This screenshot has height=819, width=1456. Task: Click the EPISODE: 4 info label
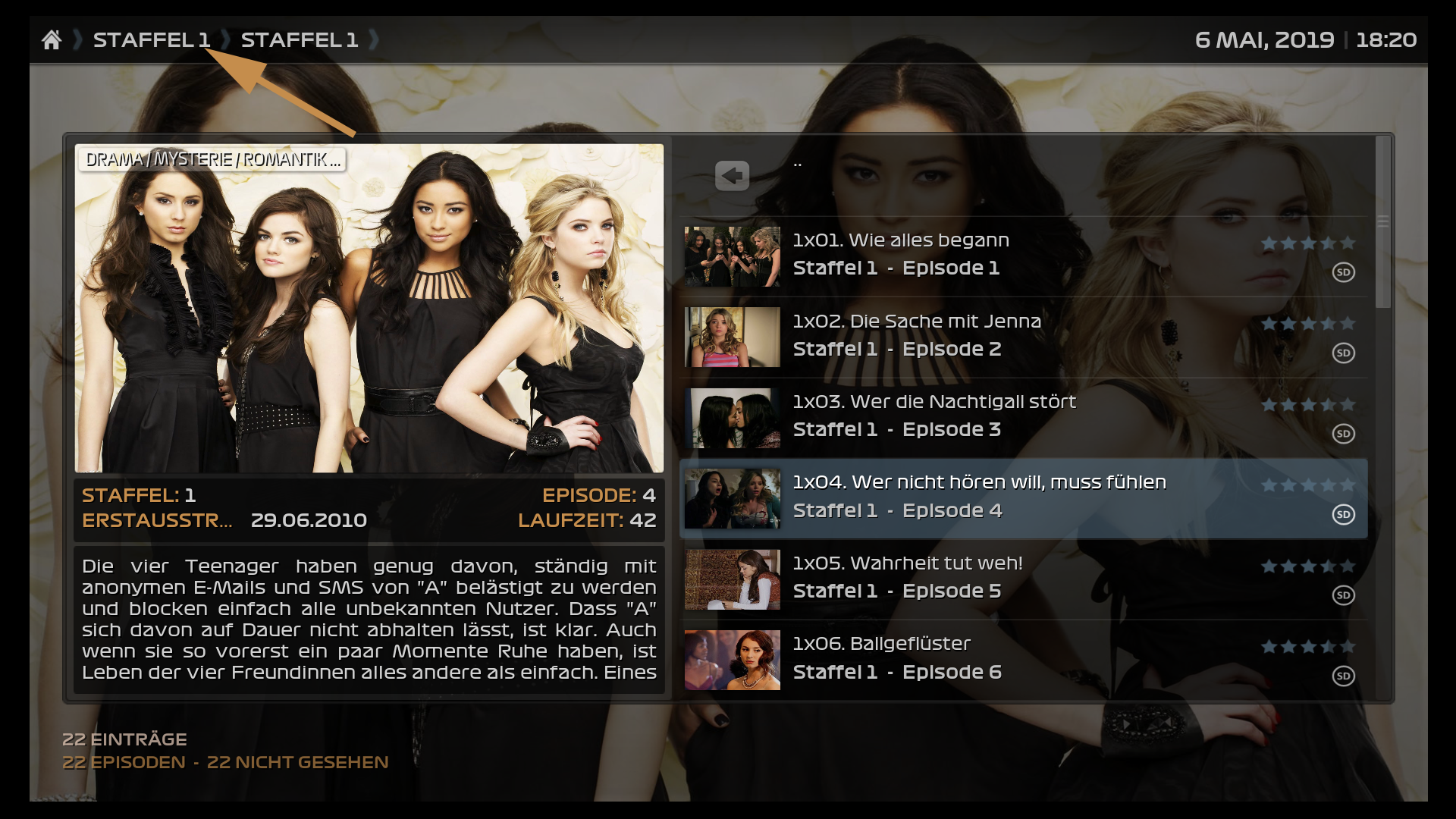pyautogui.click(x=599, y=496)
